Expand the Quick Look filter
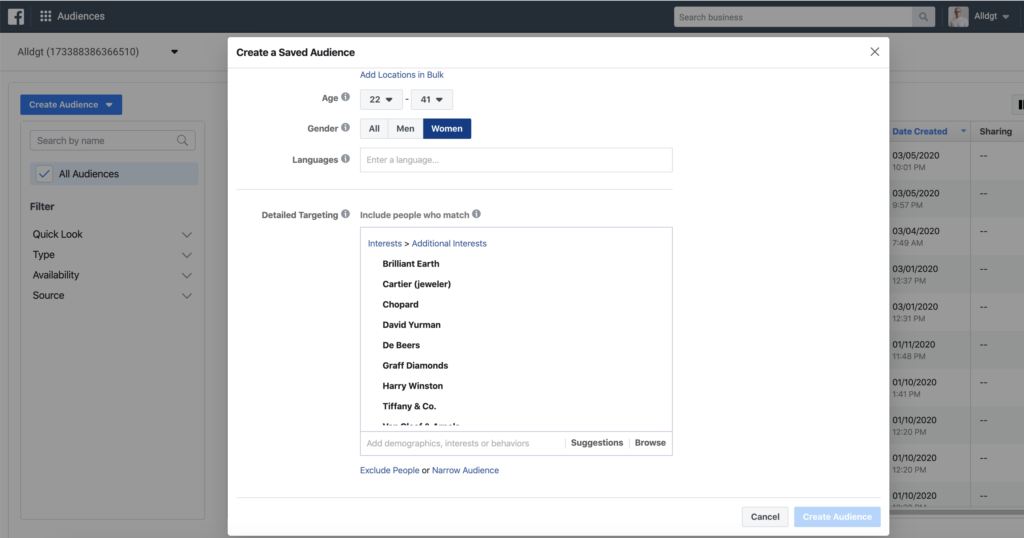This screenshot has width=1024, height=538. (x=112, y=234)
